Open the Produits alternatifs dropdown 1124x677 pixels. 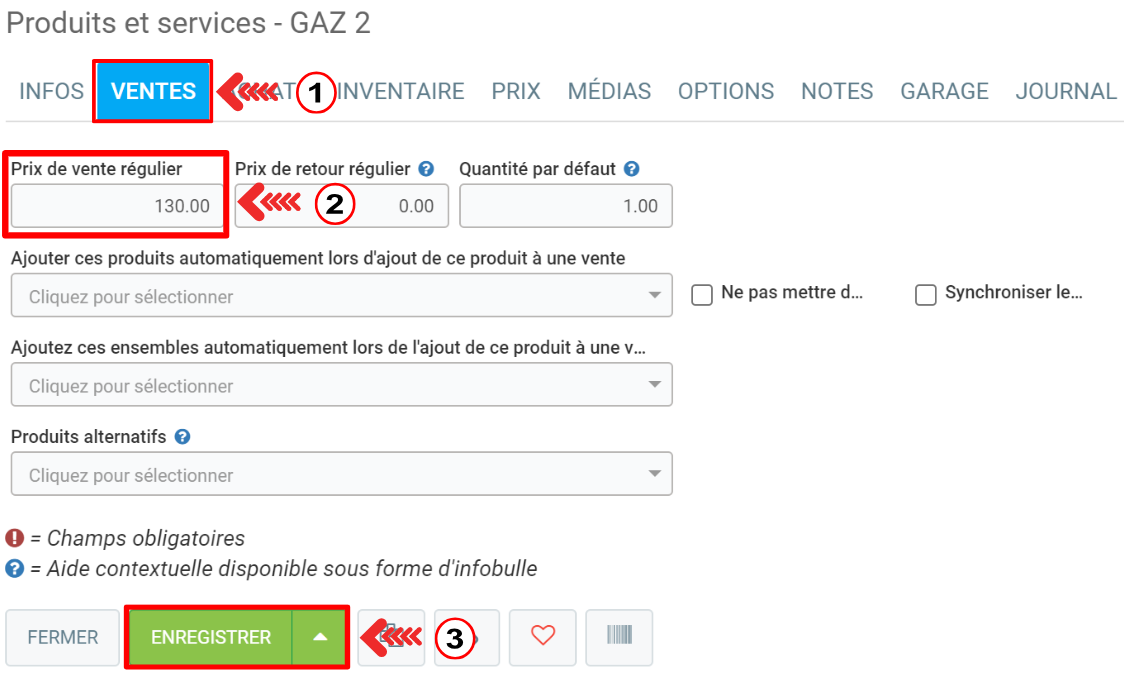(341, 475)
